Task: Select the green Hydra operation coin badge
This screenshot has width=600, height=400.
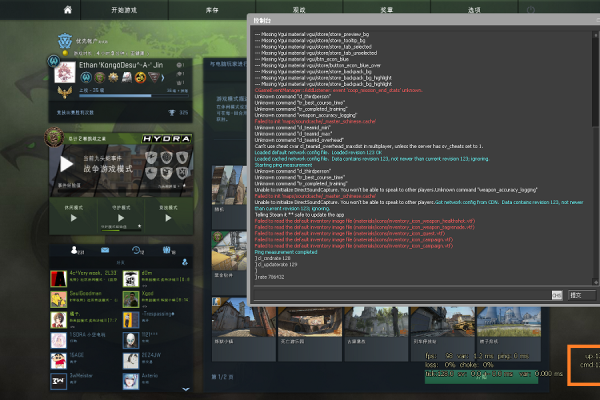Action: tap(99, 78)
